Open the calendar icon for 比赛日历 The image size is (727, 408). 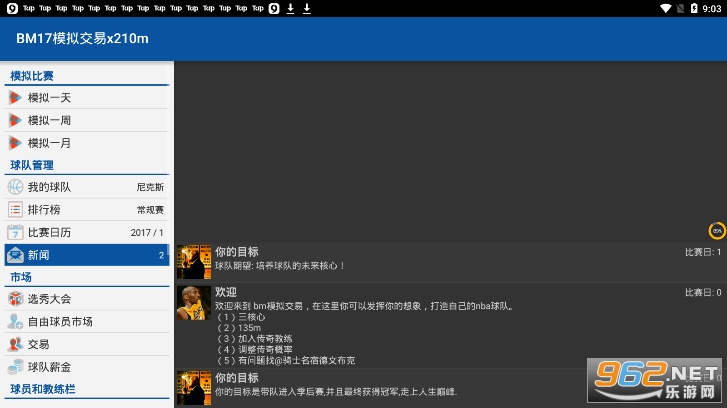[x=15, y=232]
